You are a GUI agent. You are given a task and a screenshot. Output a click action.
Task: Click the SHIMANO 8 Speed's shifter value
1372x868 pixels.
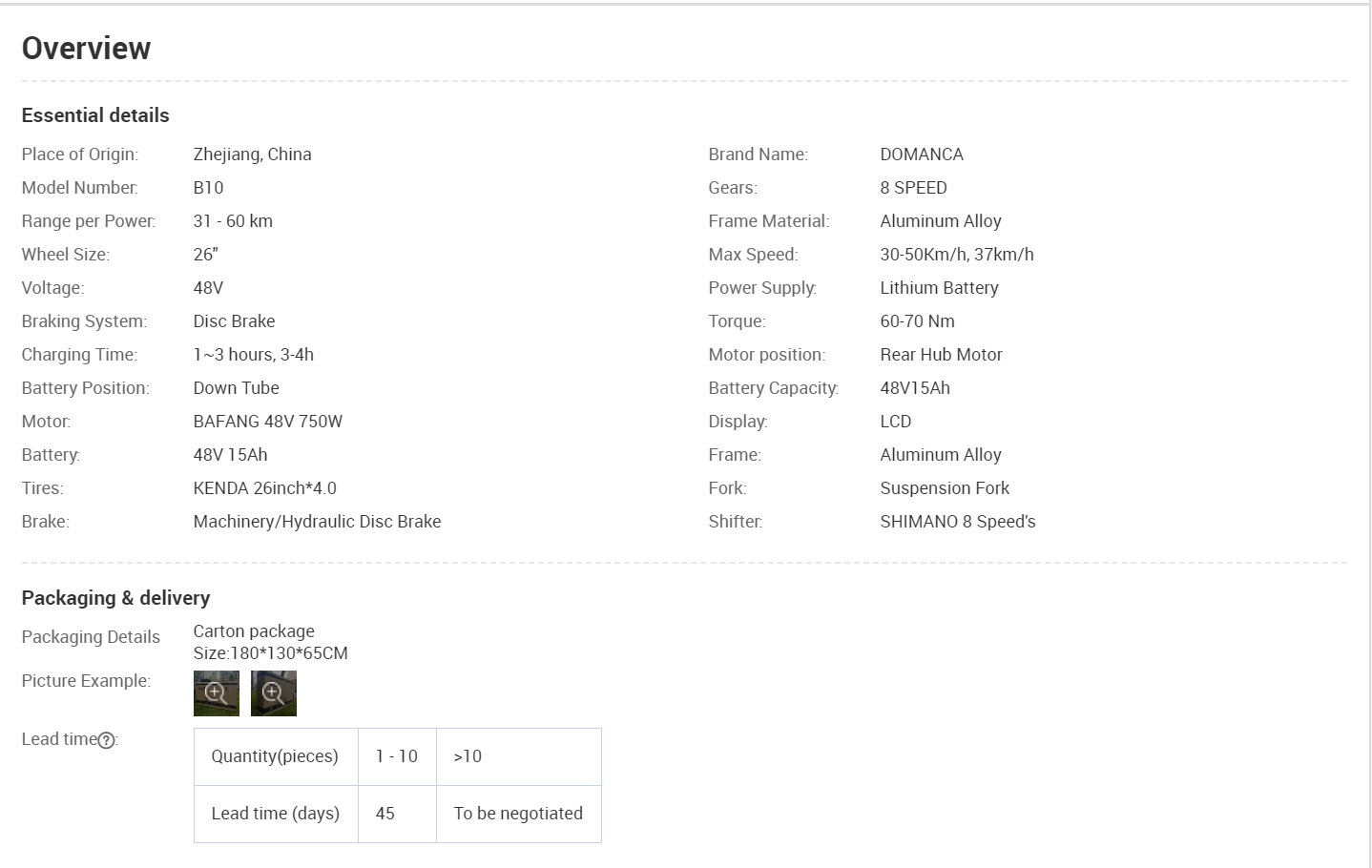click(957, 522)
